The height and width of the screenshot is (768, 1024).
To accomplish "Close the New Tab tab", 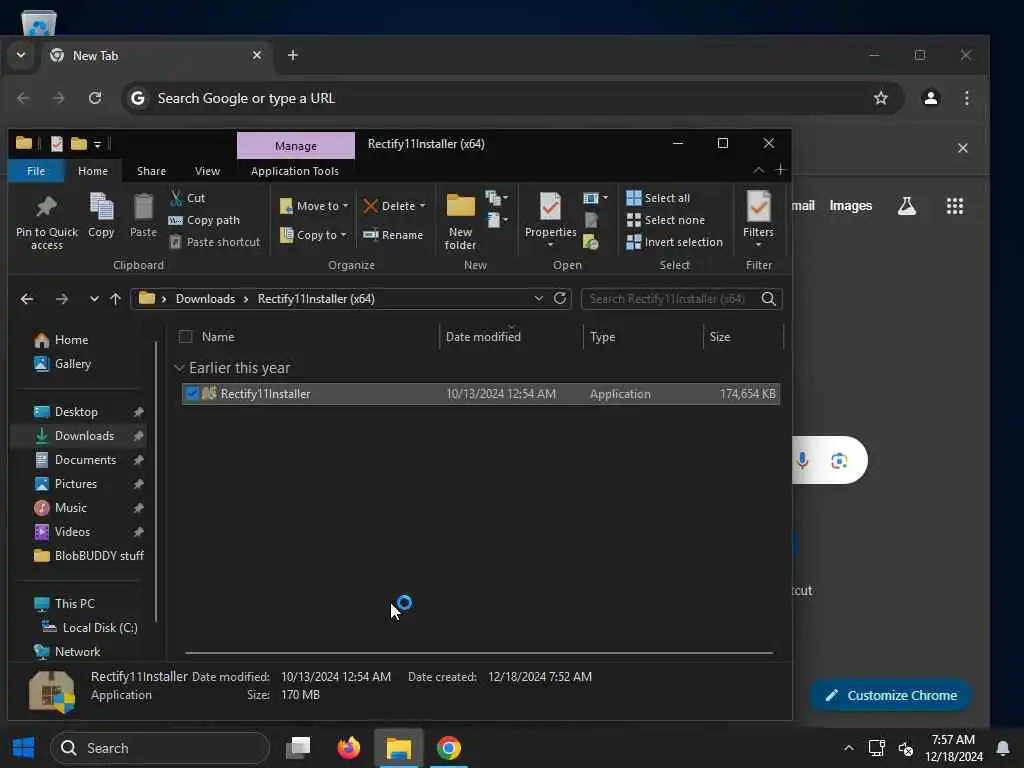I will pos(257,56).
